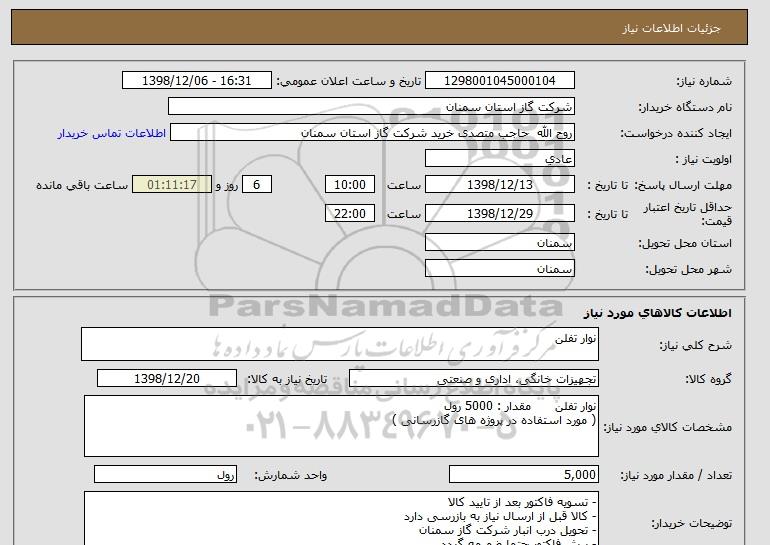
Task: Click the label مشخصات کالای مورد نیاز
Action: coord(668,427)
